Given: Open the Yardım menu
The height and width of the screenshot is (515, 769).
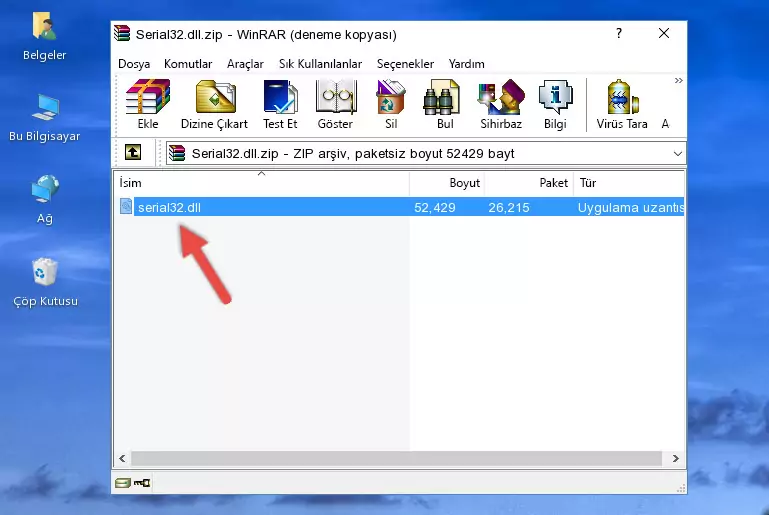Looking at the screenshot, I should 466,64.
